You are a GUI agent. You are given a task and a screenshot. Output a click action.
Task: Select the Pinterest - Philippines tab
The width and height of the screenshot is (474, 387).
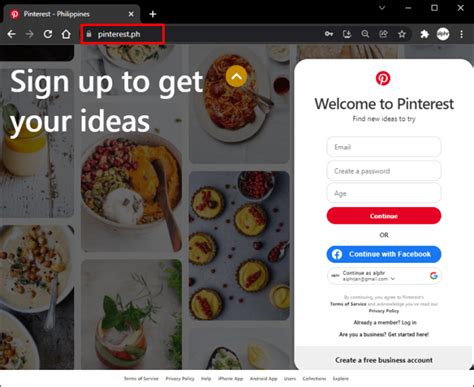click(x=71, y=14)
